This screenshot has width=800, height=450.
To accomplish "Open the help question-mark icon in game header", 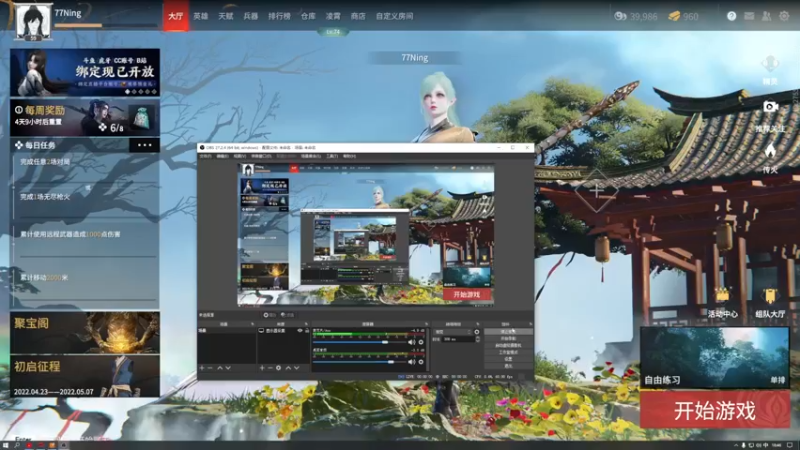I will tap(731, 16).
